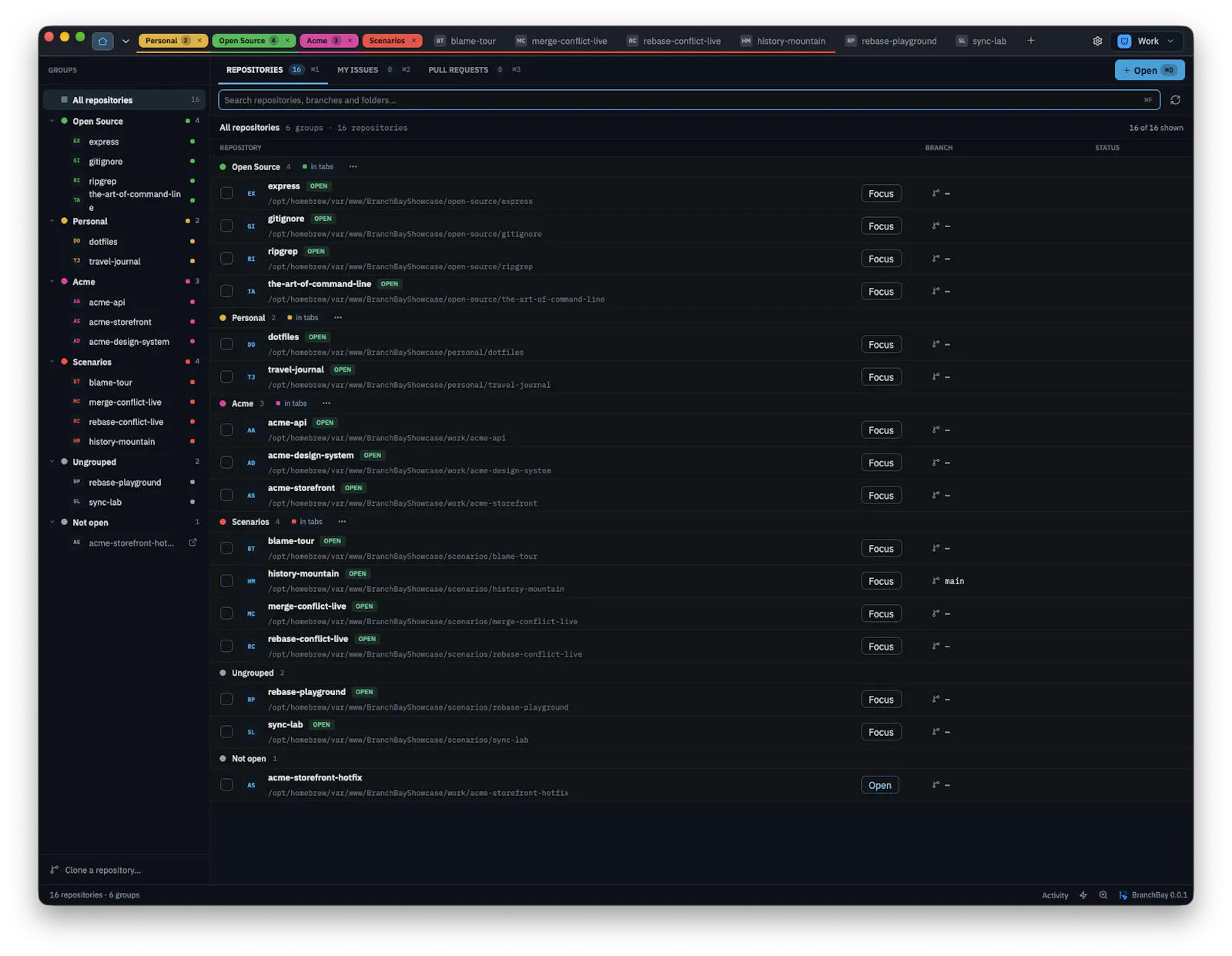
Task: Click the search repositories input field
Action: coord(689,100)
